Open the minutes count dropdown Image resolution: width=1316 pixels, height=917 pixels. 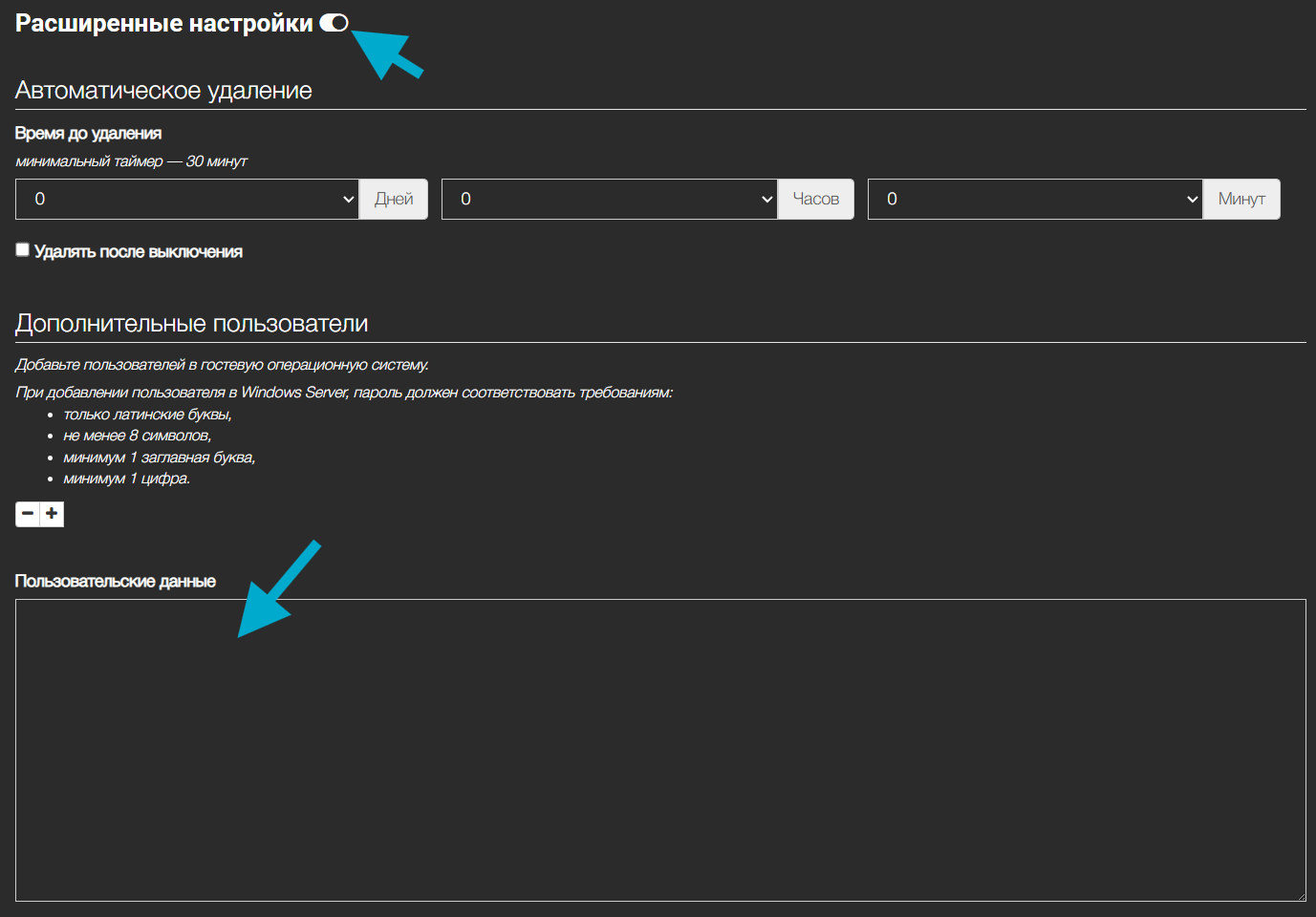(x=1034, y=199)
